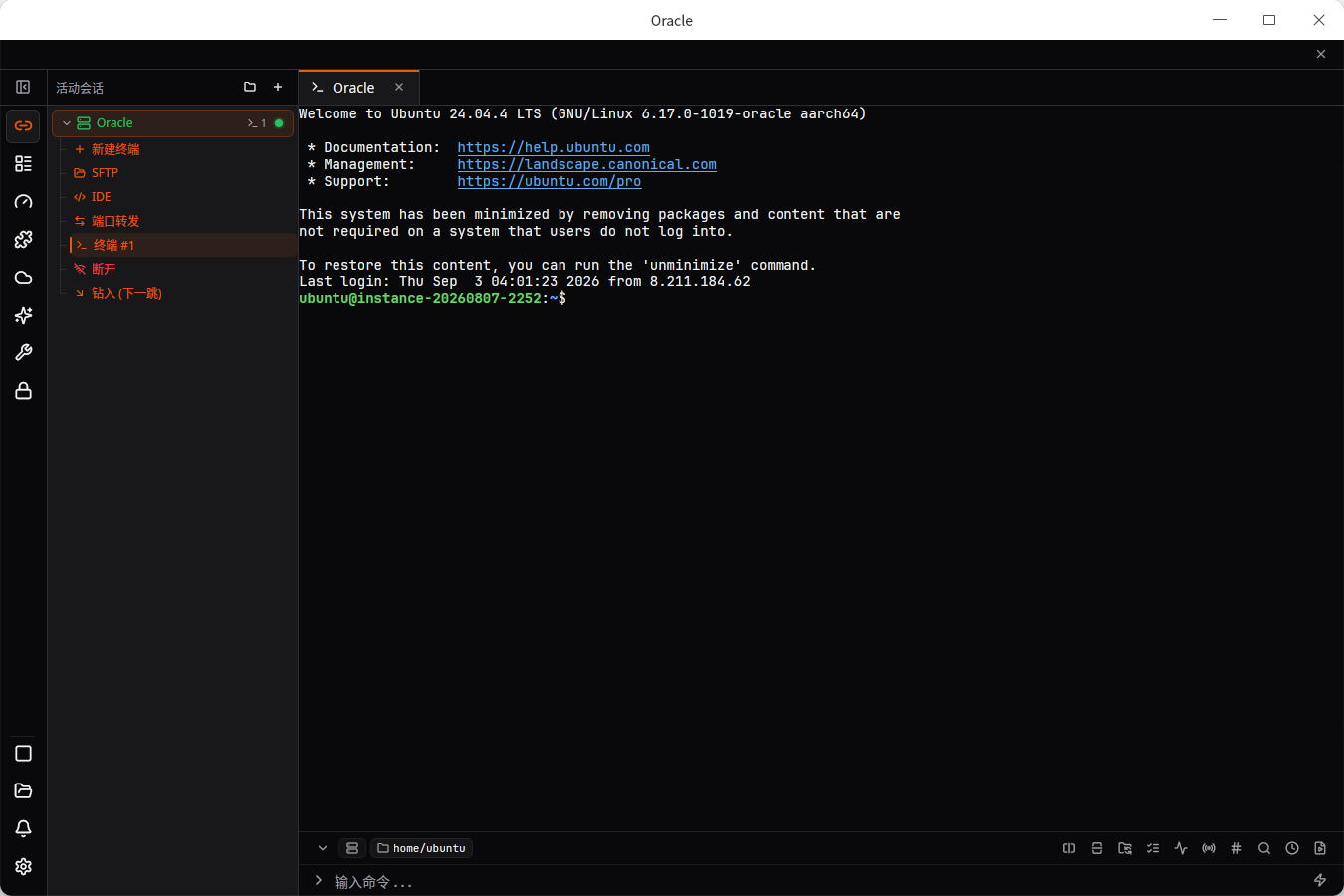1344x896 pixels.
Task: Click the lock icon in sidebar
Action: [23, 391]
